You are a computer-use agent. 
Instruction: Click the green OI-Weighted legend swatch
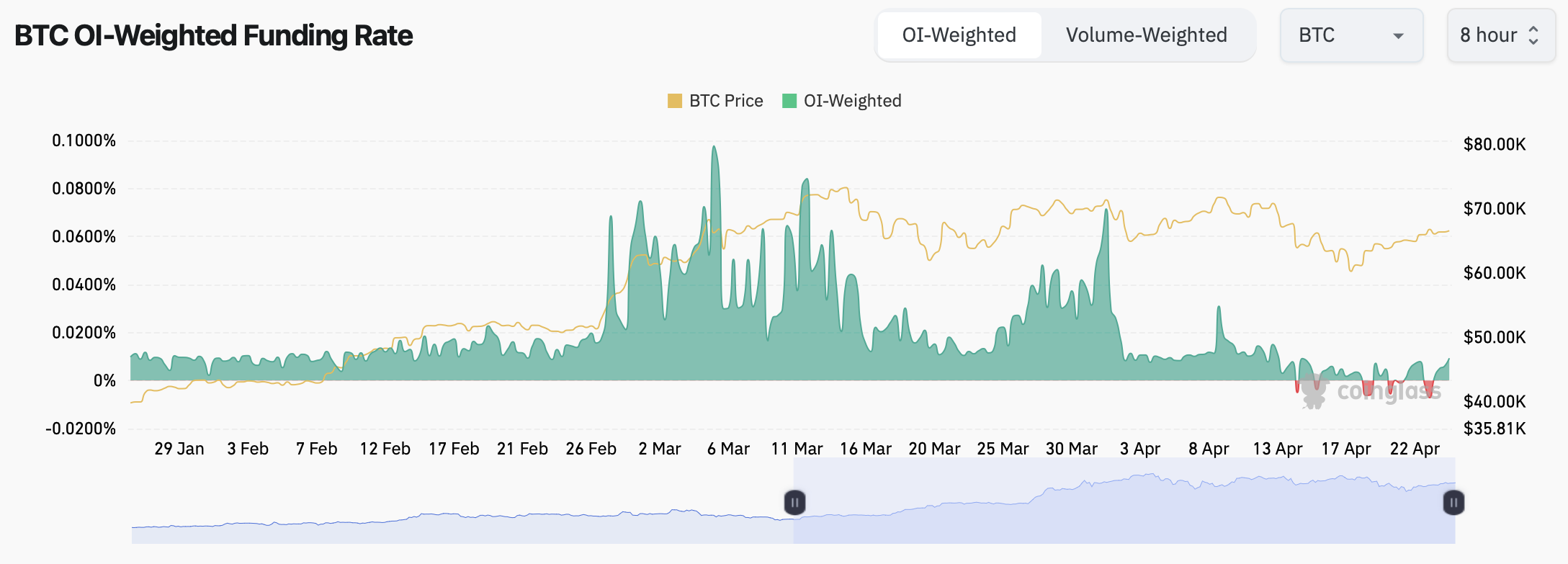click(x=789, y=101)
